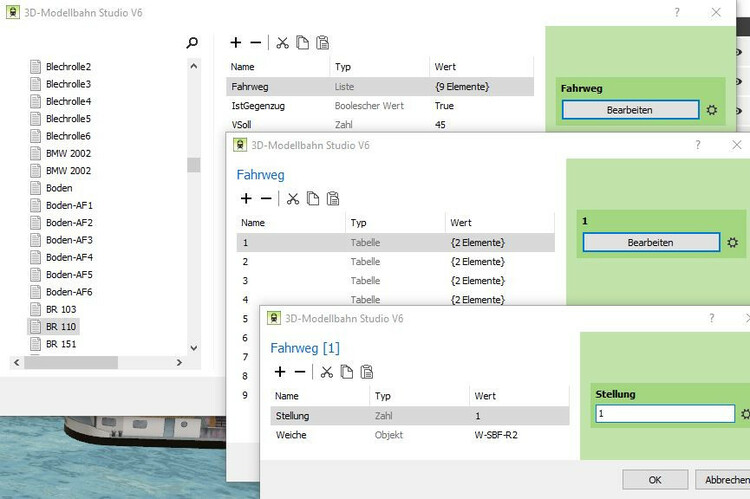Click the True value of IstGegenzug
Screen dimensions: 750x499
point(444,106)
